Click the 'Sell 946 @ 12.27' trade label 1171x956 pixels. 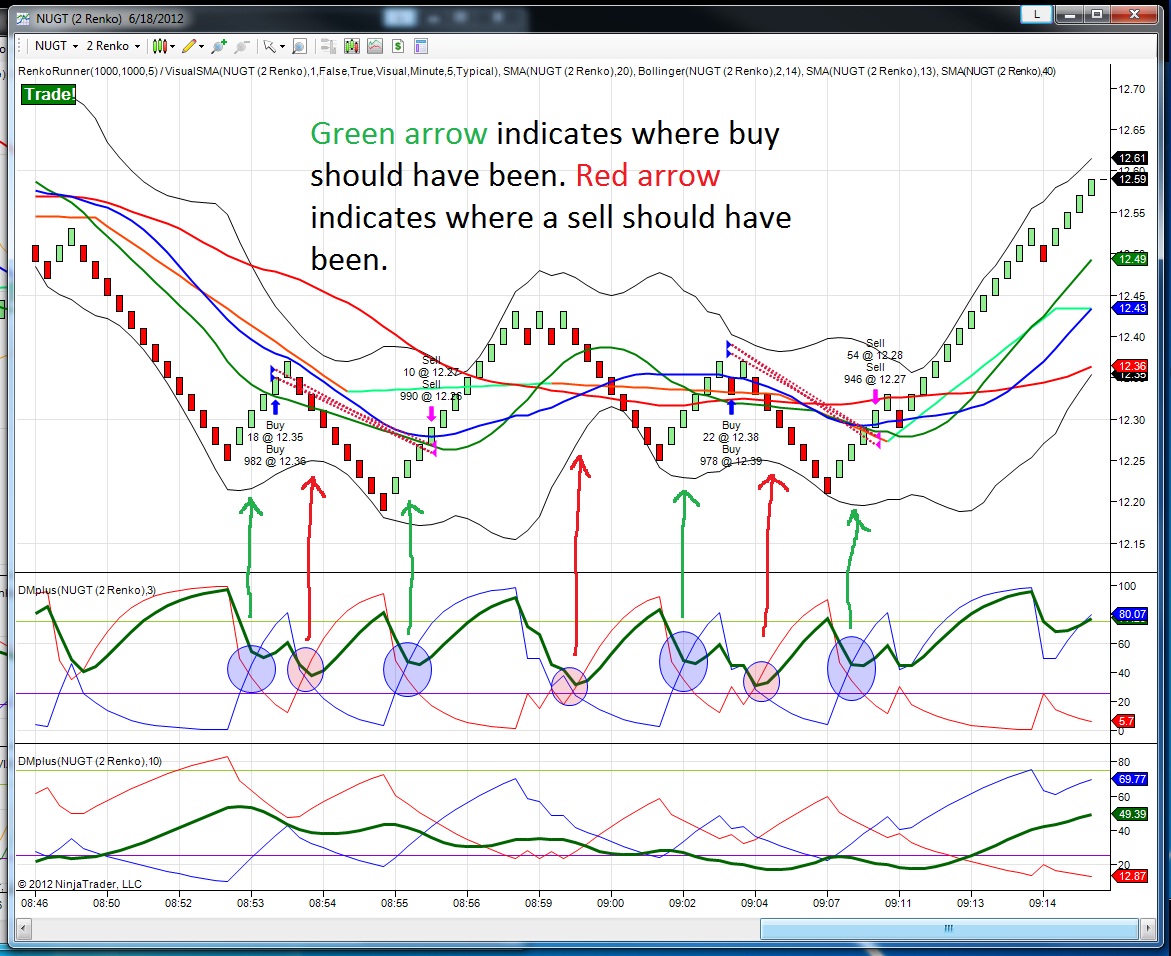pos(875,373)
